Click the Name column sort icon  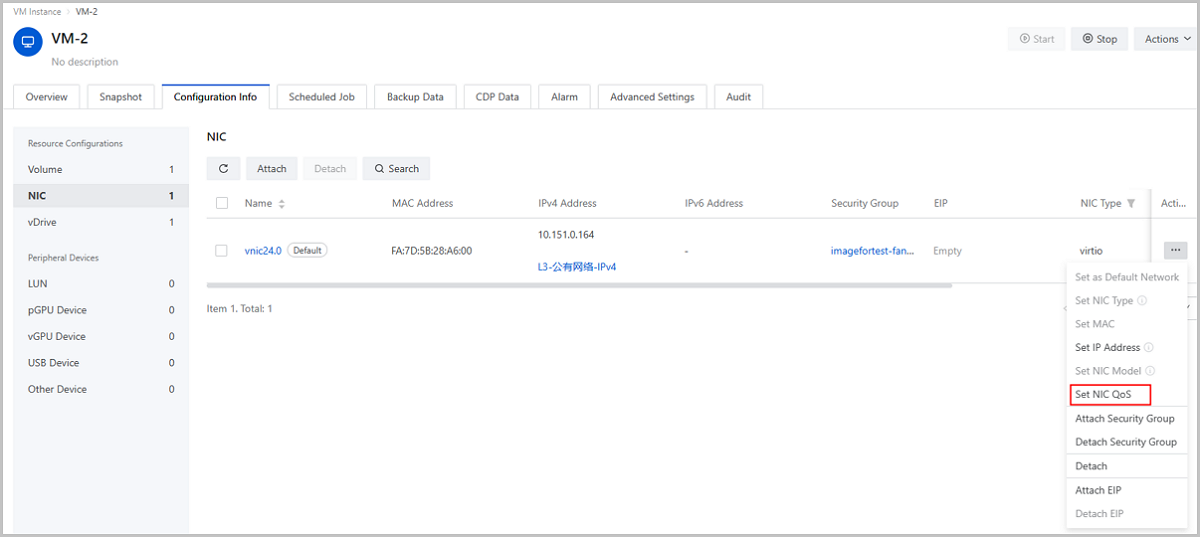pos(282,204)
